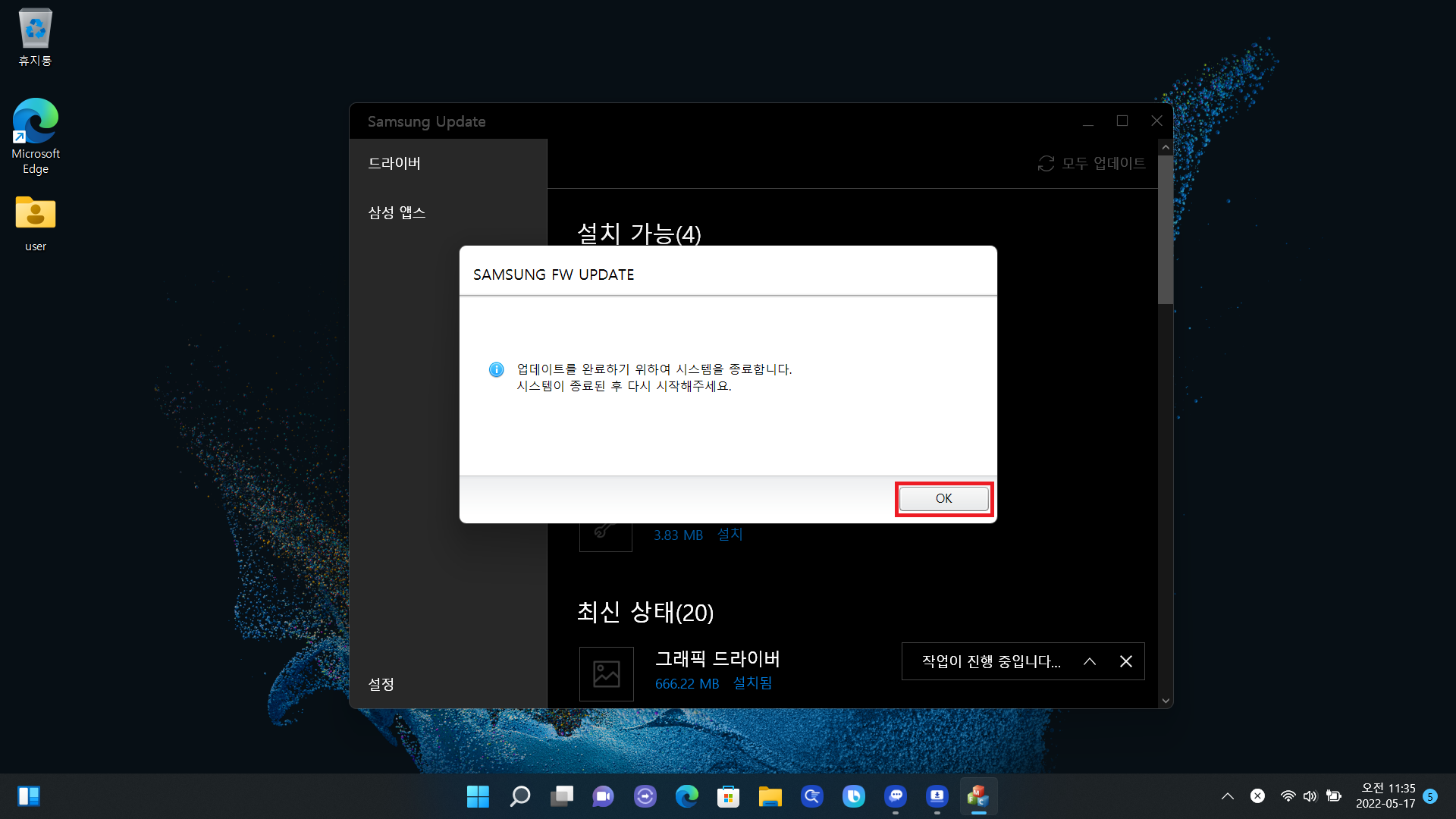
Task: Click the 모두 업데이트 refresh icon
Action: pyautogui.click(x=1046, y=164)
